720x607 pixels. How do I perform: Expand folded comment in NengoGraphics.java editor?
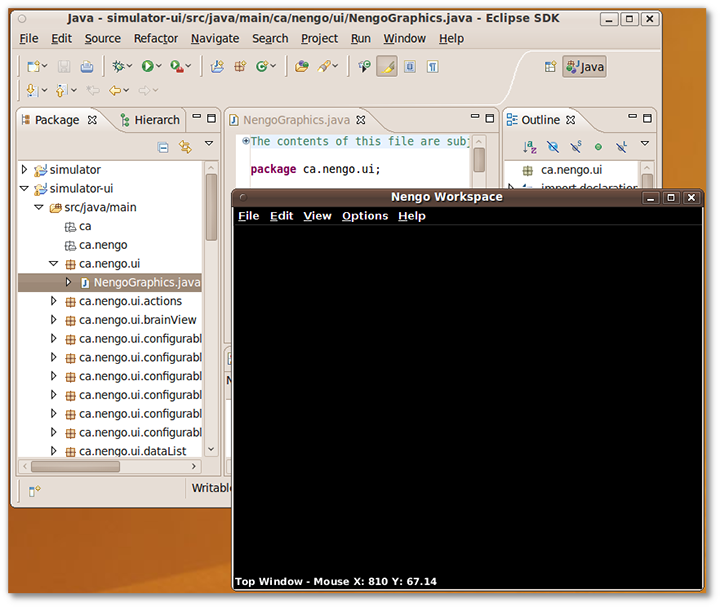[x=246, y=141]
